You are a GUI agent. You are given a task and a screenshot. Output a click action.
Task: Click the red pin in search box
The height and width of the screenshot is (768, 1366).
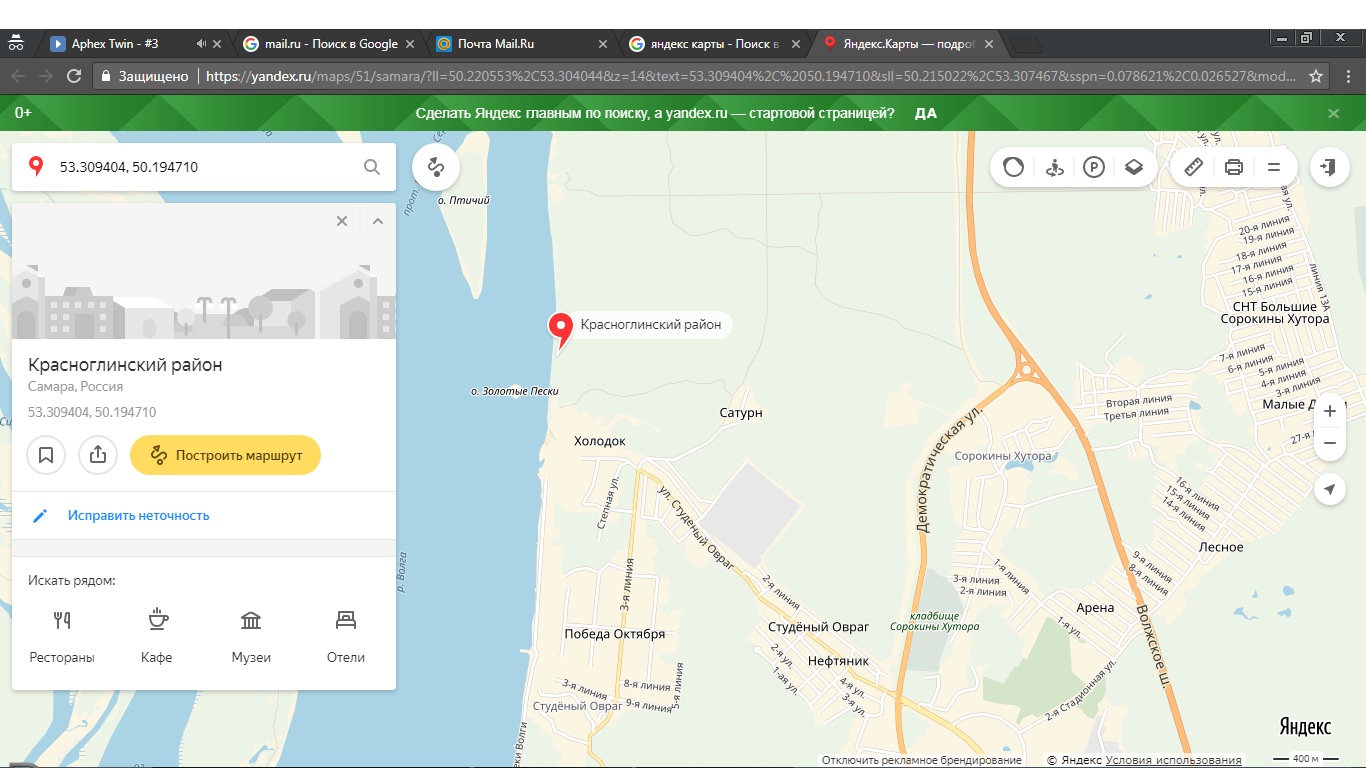coord(37,167)
